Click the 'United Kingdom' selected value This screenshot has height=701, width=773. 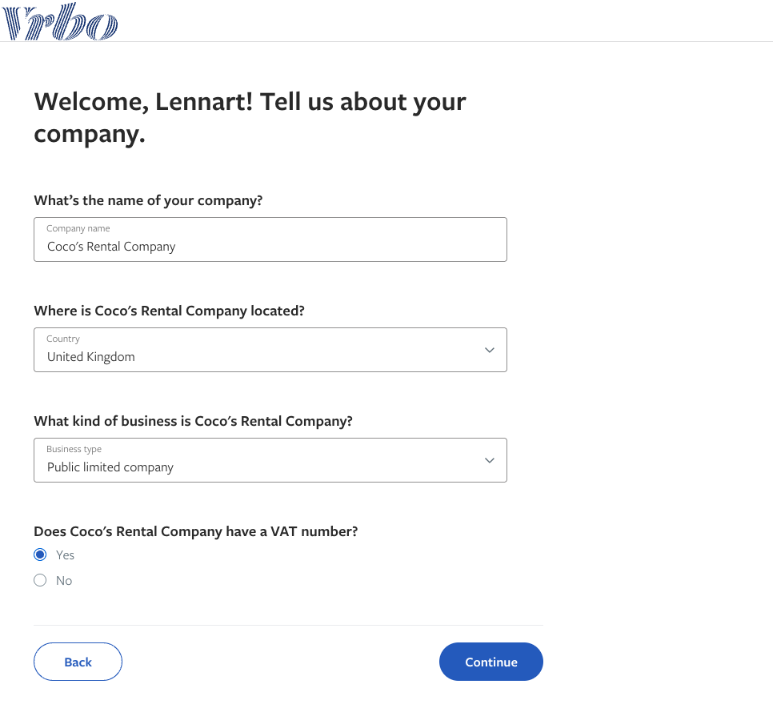[91, 357]
